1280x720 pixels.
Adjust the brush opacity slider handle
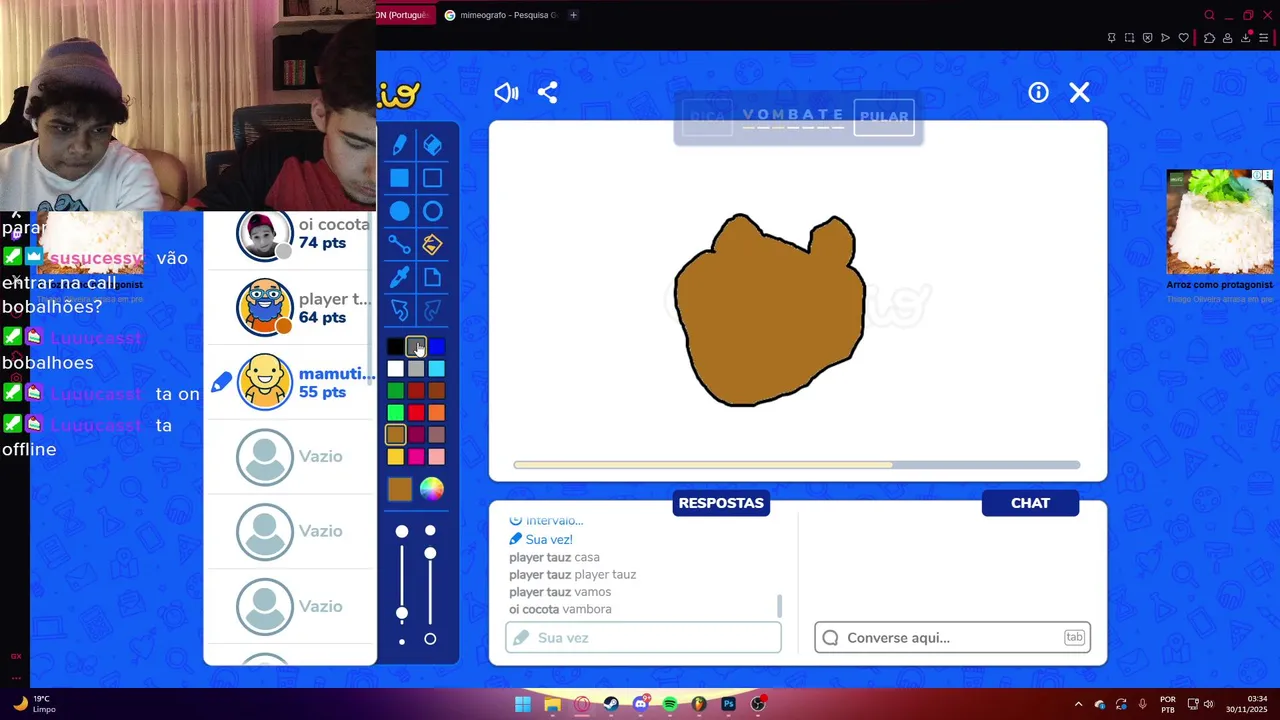[430, 553]
